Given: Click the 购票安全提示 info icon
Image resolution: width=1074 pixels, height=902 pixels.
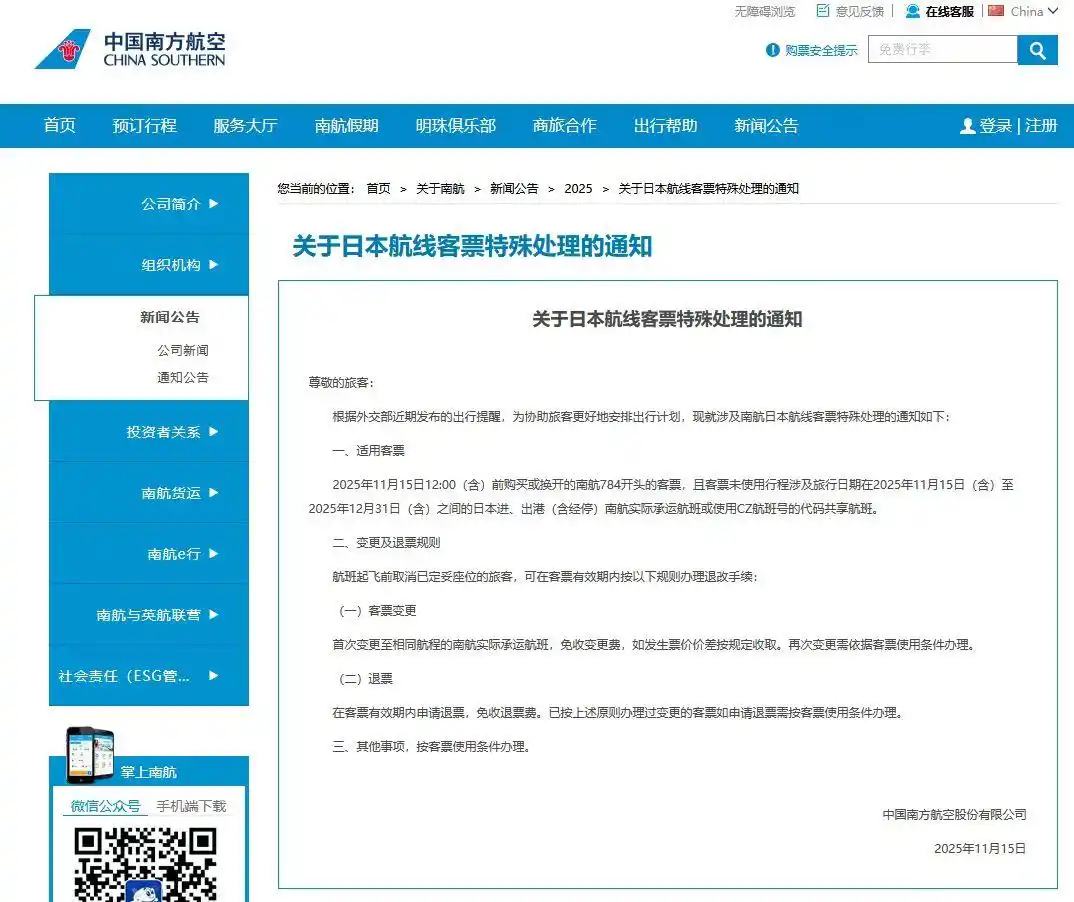Looking at the screenshot, I should [770, 51].
